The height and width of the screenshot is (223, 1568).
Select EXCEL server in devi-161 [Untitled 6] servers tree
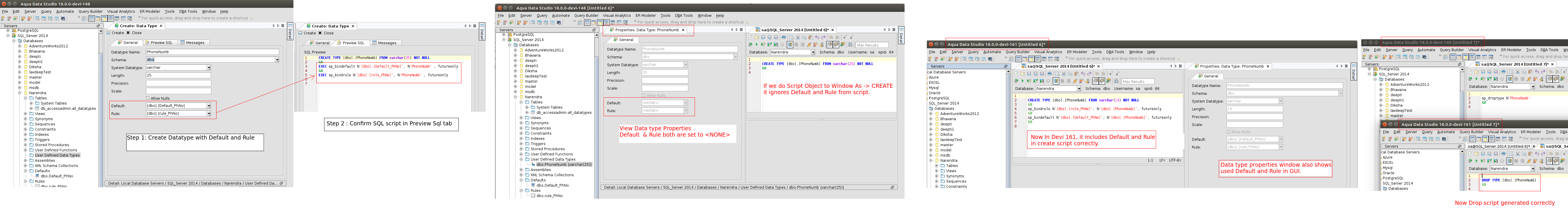coord(934,83)
